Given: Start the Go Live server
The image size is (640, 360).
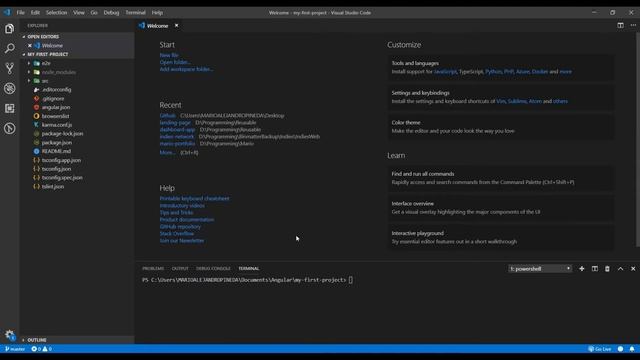Looking at the screenshot, I should (600, 349).
